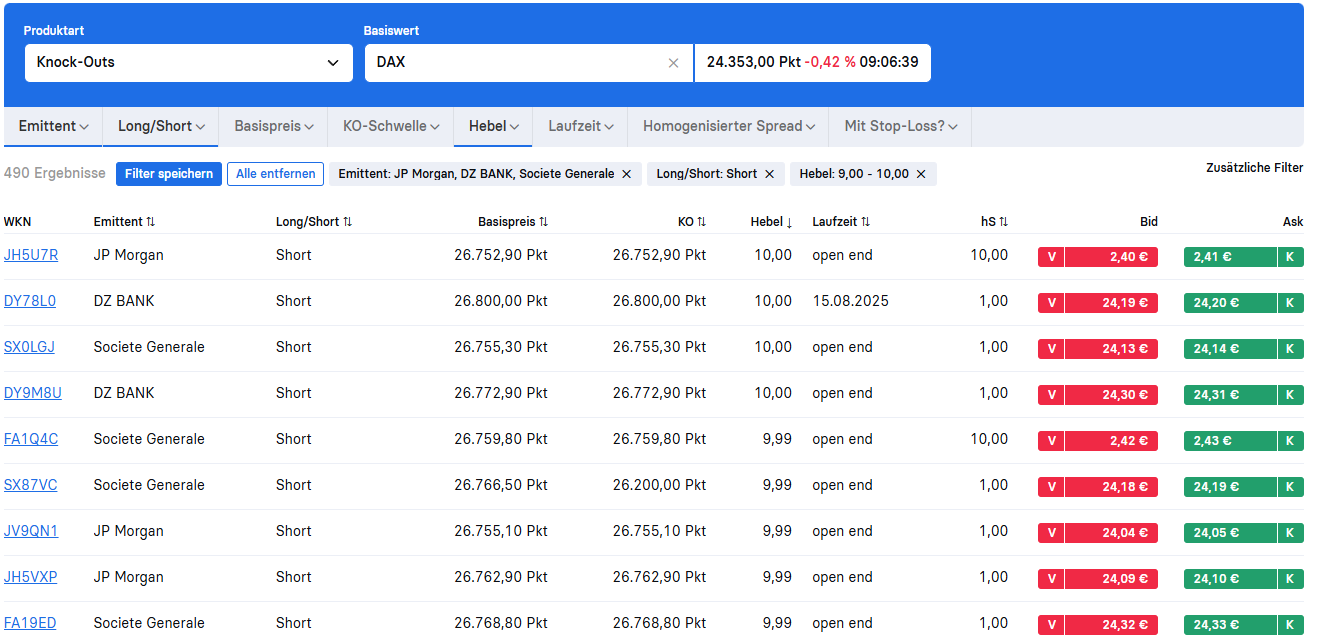The width and height of the screenshot is (1326, 644).
Task: Click the K buy icon for FA1Q4C
Action: point(1290,440)
